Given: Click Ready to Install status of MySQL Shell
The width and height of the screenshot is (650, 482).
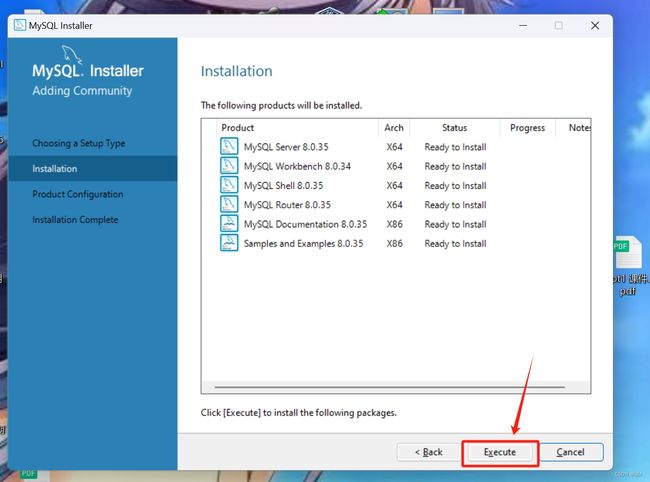Looking at the screenshot, I should pos(456,186).
